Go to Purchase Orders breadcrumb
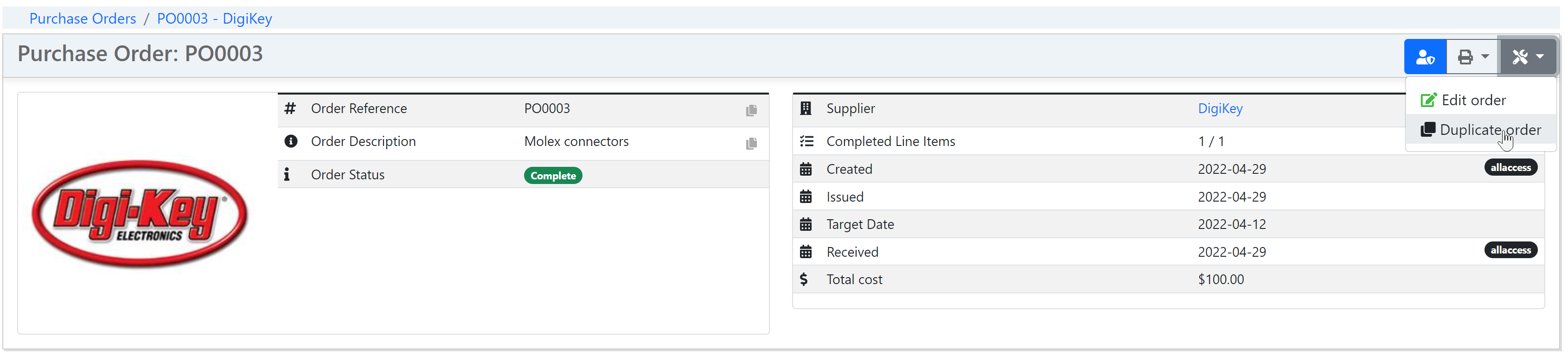Screen dimensions: 1568x355 [x=83, y=19]
